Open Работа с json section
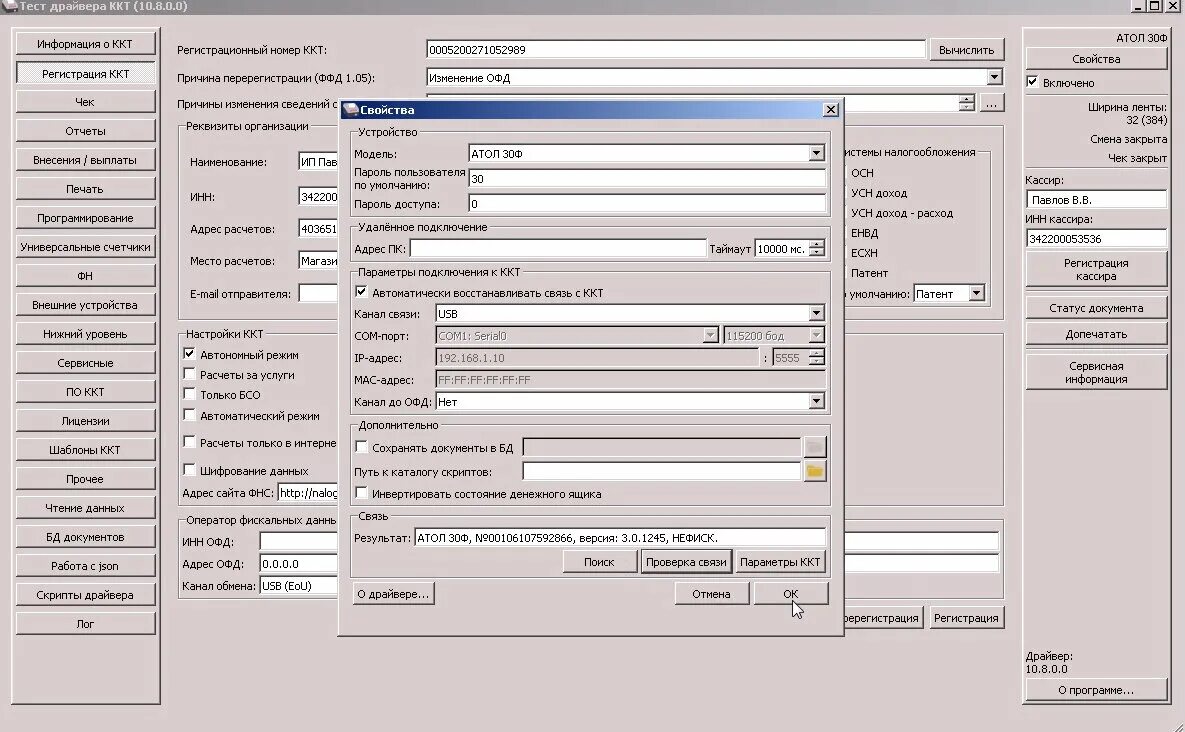1185x732 pixels. (x=85, y=566)
